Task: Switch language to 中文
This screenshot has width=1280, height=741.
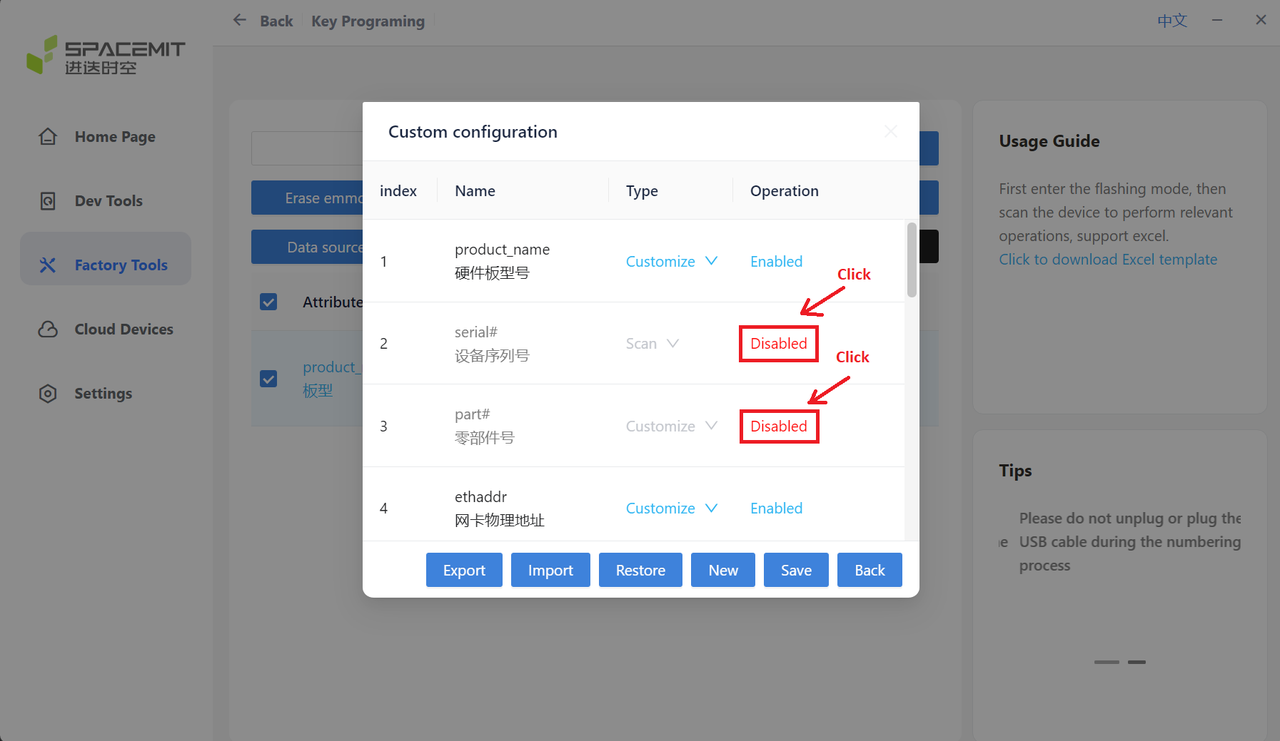Action: 1172,20
